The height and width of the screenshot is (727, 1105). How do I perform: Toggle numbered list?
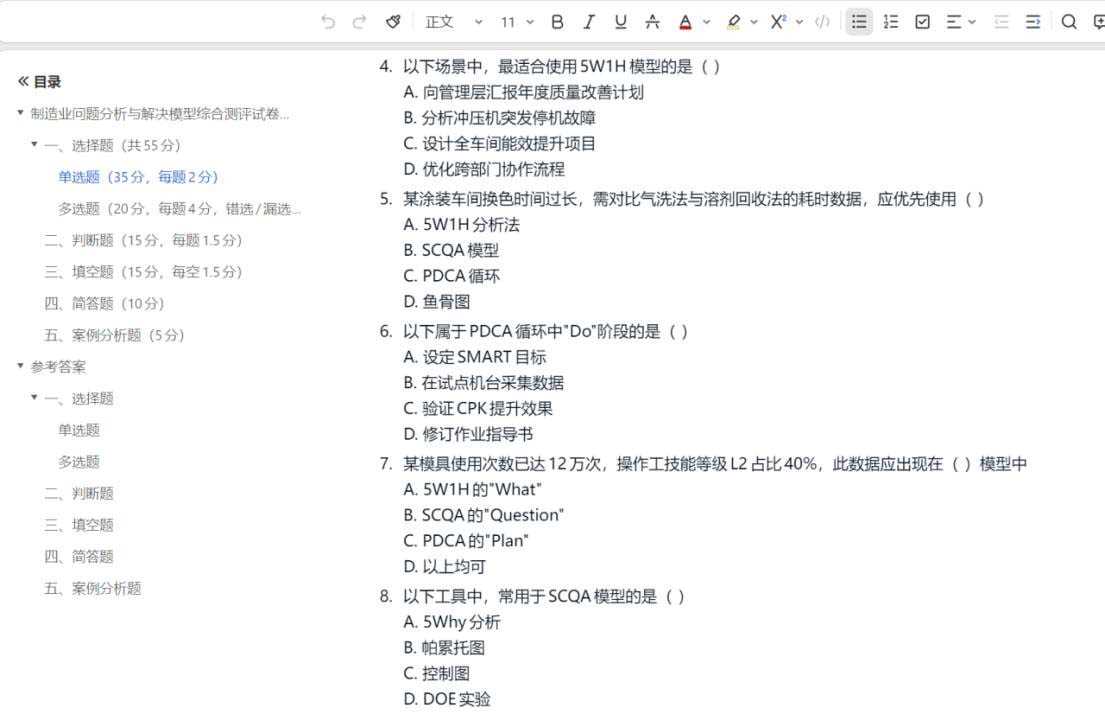pyautogui.click(x=891, y=22)
